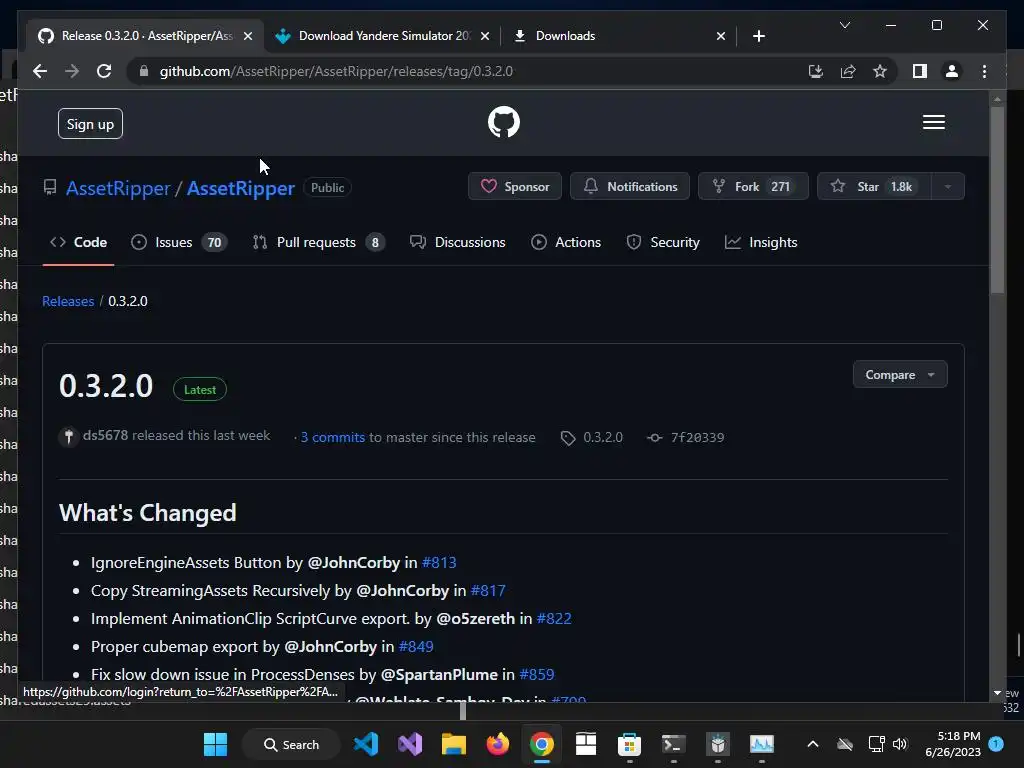
Task: Open Terminal from taskbar
Action: (x=673, y=744)
